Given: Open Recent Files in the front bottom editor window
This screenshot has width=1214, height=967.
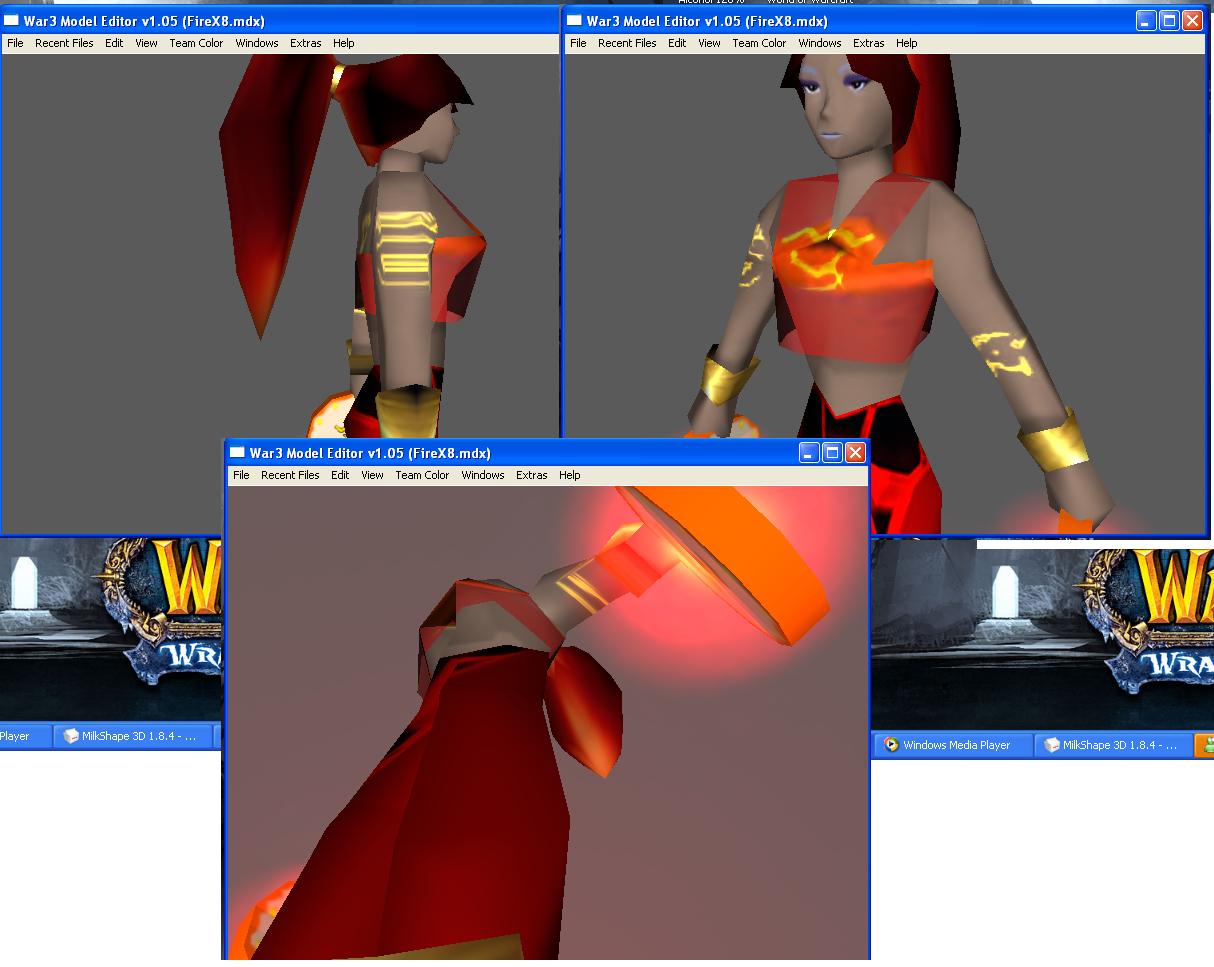Looking at the screenshot, I should [x=290, y=475].
